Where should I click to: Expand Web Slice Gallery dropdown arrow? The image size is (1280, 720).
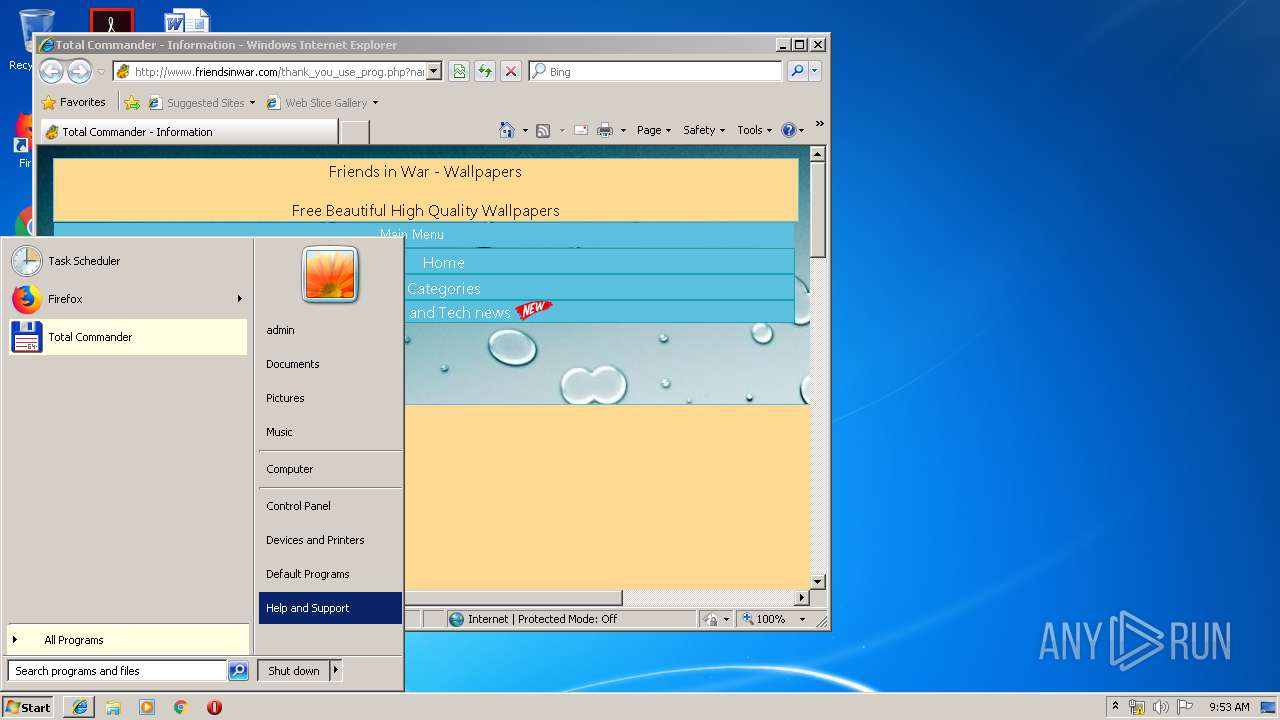[375, 103]
